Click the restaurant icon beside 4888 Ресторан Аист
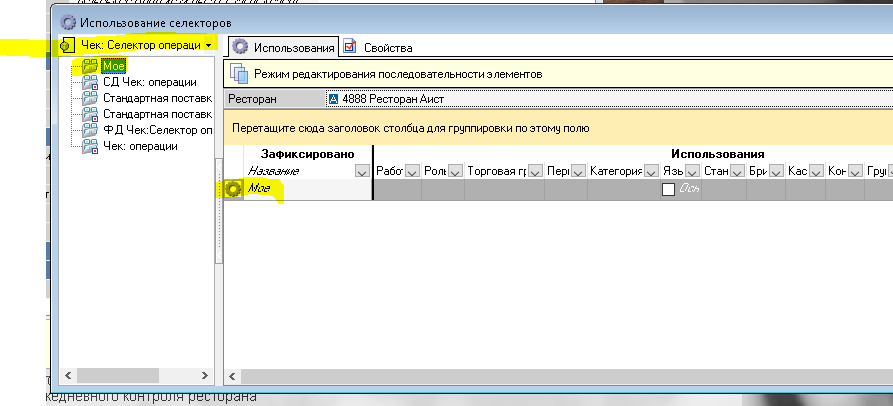893x406 pixels. pyautogui.click(x=334, y=99)
